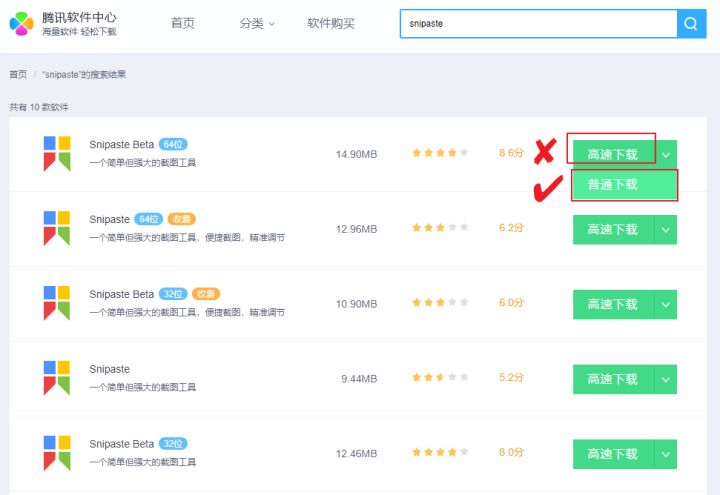The image size is (720, 495).
Task: Expand download options arrow for 12.46MB row
Action: [x=666, y=454]
